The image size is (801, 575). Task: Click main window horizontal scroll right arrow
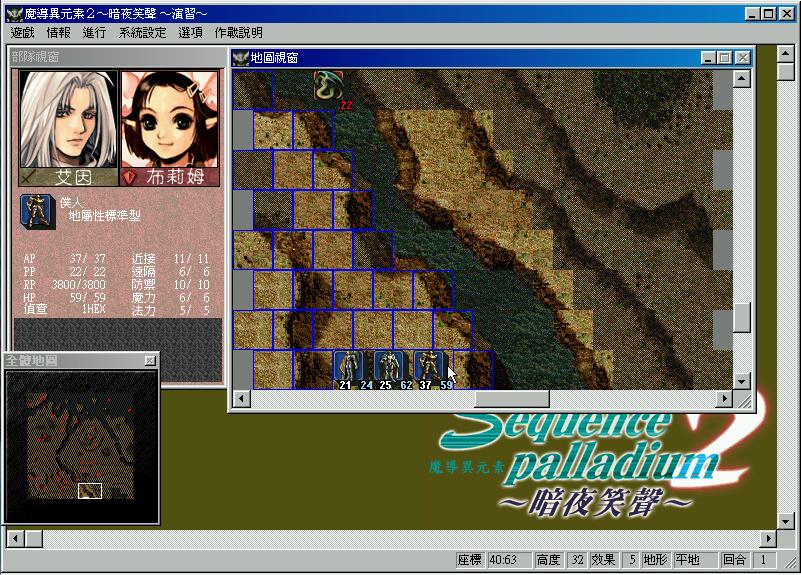(x=768, y=538)
